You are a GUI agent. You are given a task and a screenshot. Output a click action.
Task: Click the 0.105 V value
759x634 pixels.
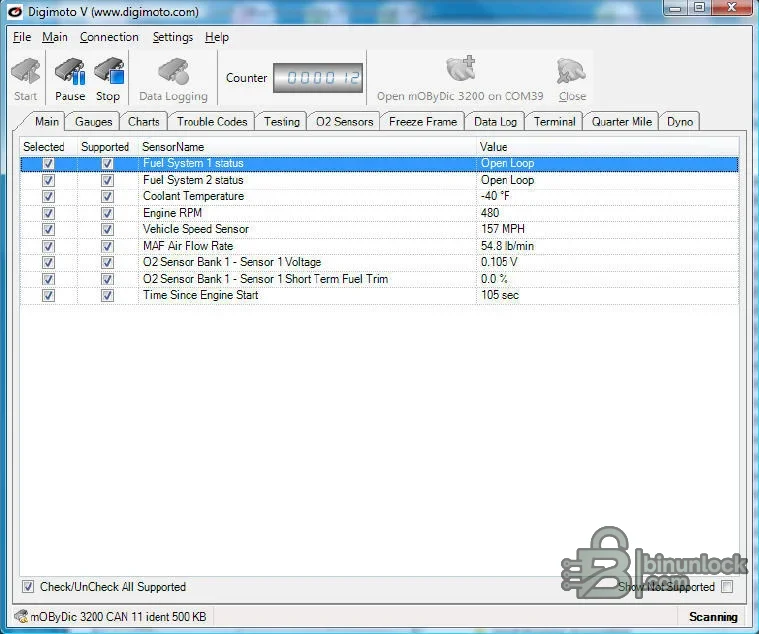(499, 262)
